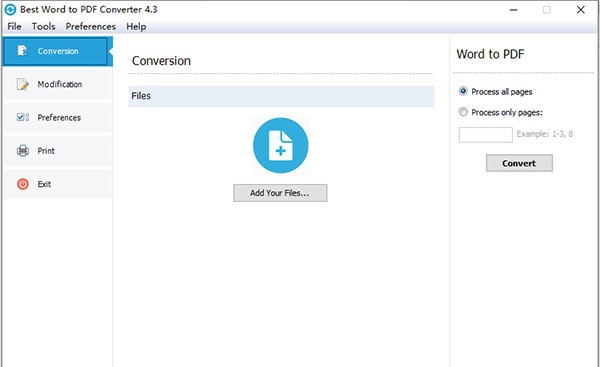The width and height of the screenshot is (600, 367).
Task: Click the app logo in title bar
Action: 10,10
